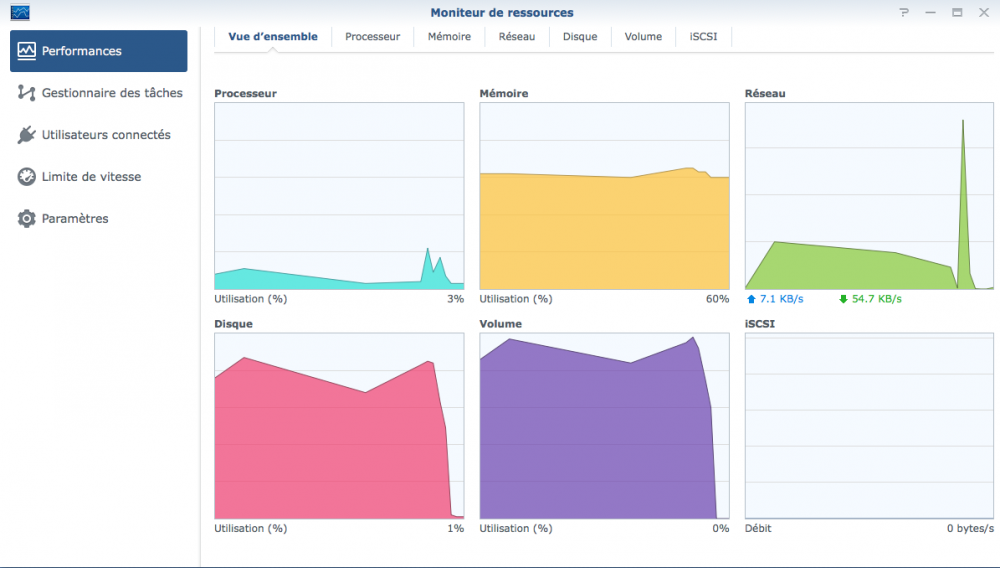Click the Réseau graph heading
1000x568 pixels.
point(765,93)
